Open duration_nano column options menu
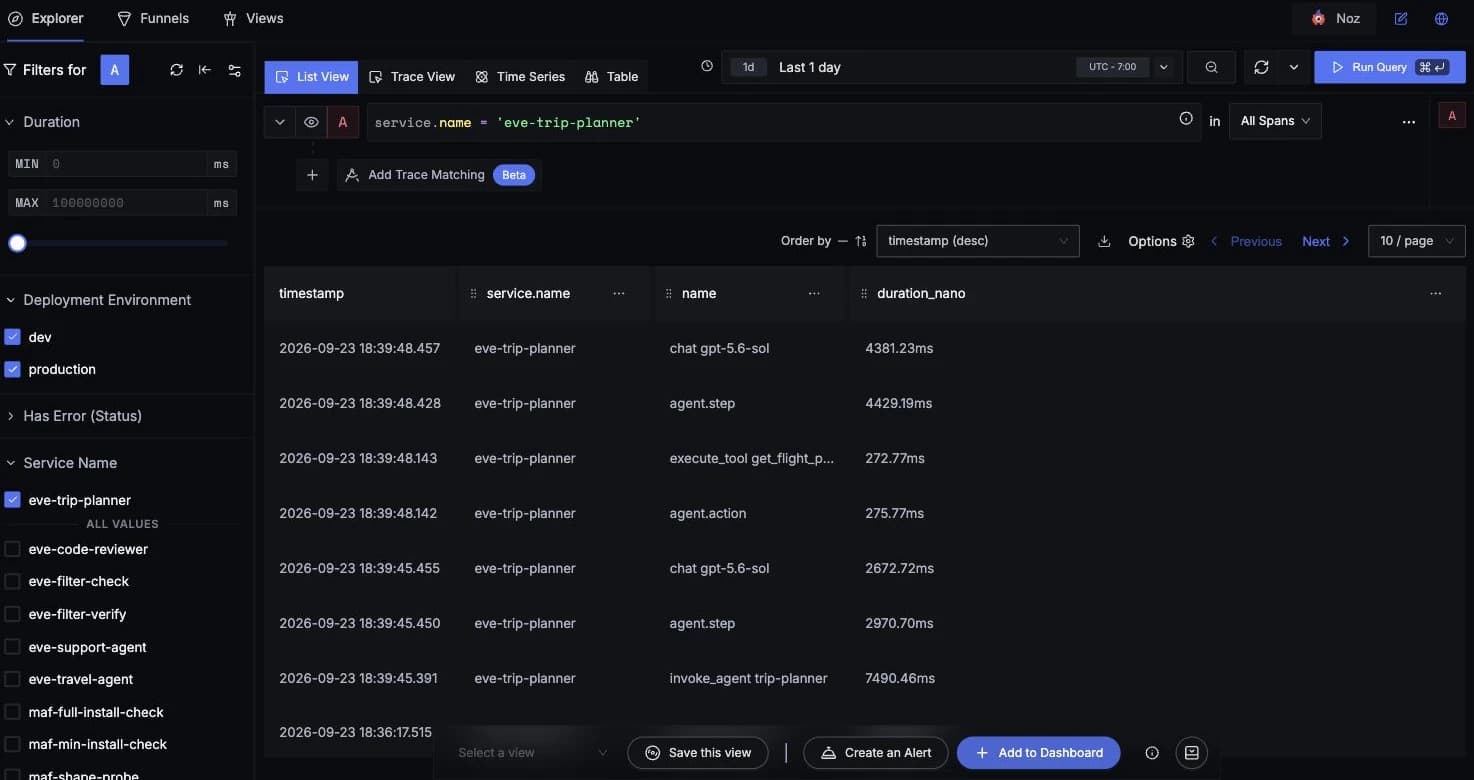The width and height of the screenshot is (1474, 780). [1436, 293]
